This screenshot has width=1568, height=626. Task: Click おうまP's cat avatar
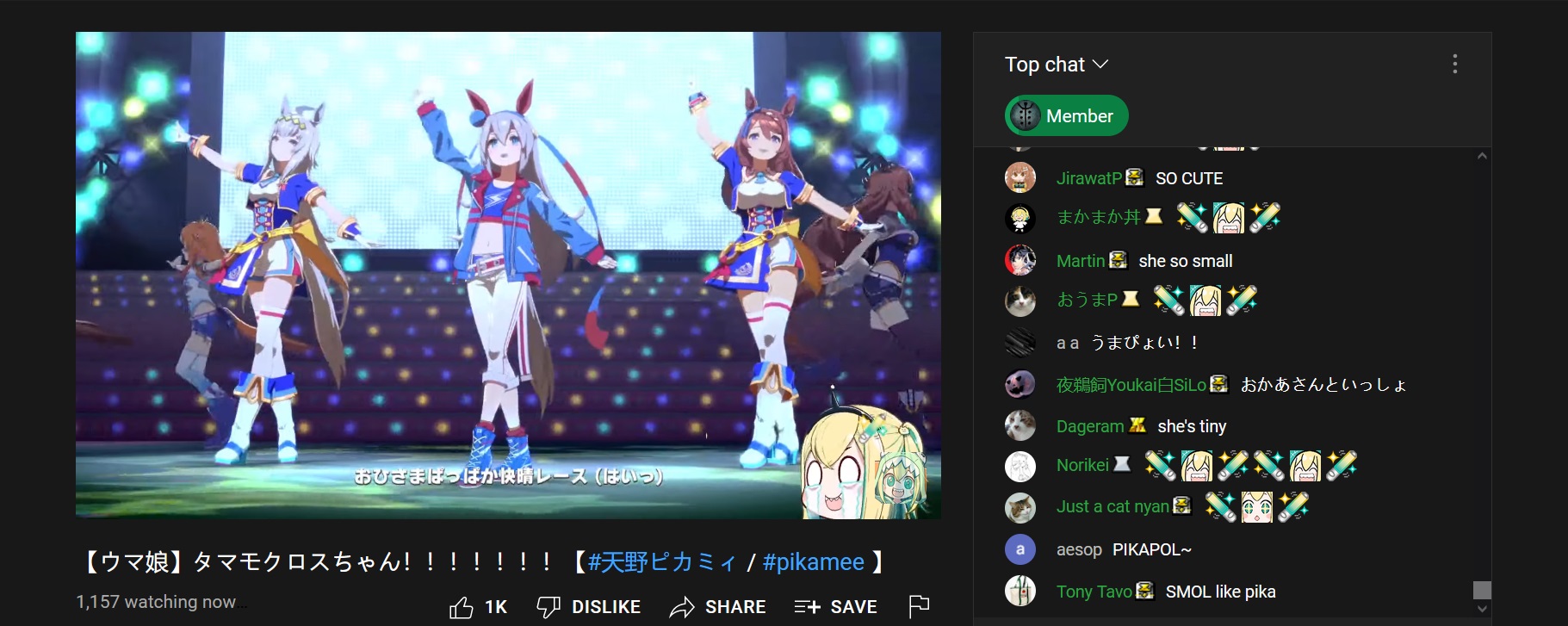1020,301
